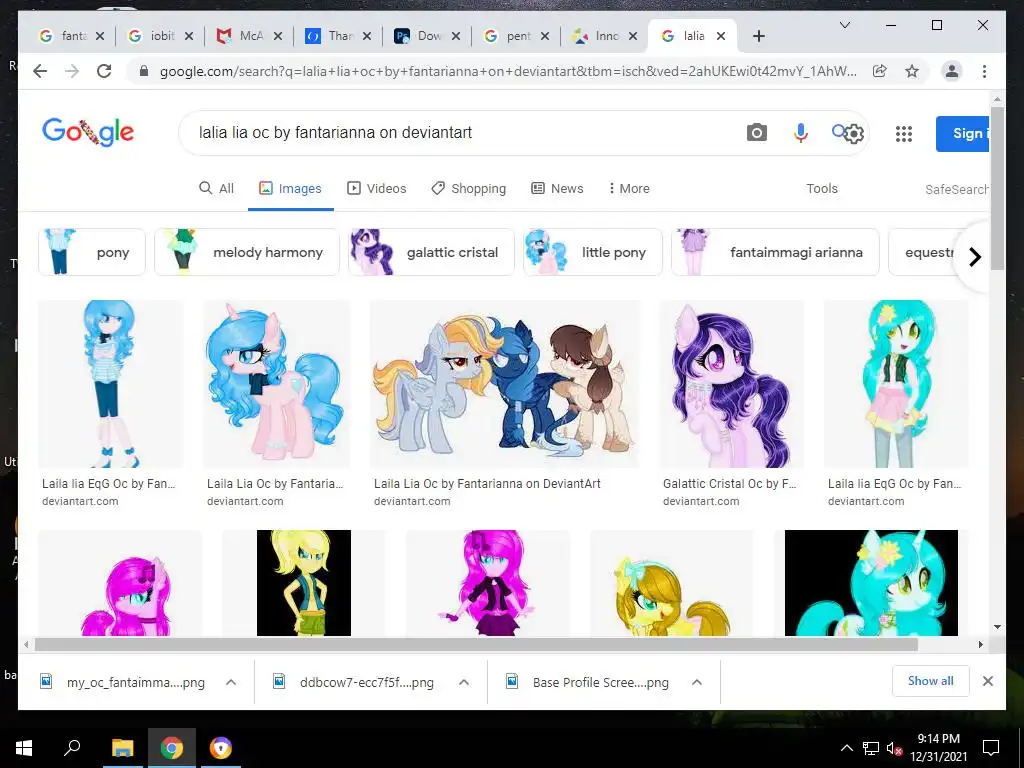Click the vertical page scrollbar thumb
Screen dimensions: 1024x768
click(x=997, y=188)
